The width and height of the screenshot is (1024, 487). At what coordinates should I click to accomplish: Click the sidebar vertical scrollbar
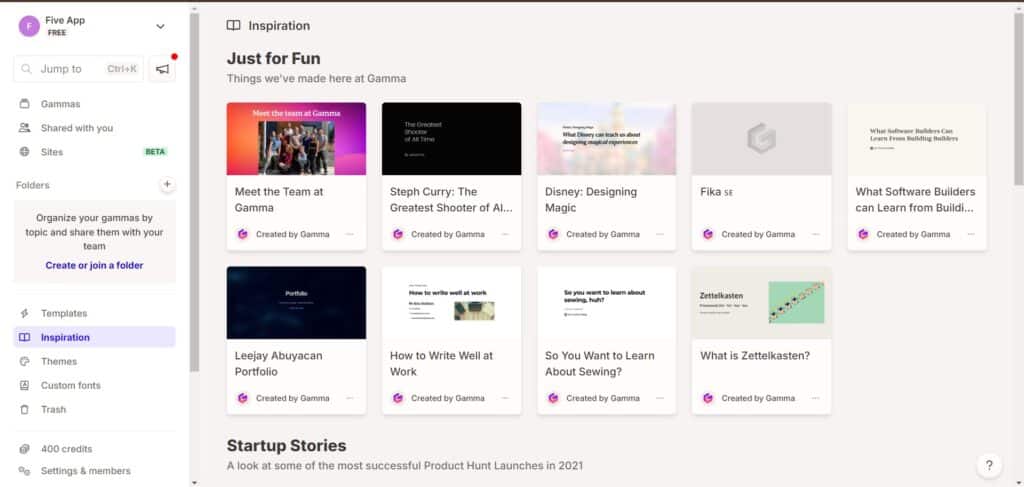pyautogui.click(x=194, y=193)
